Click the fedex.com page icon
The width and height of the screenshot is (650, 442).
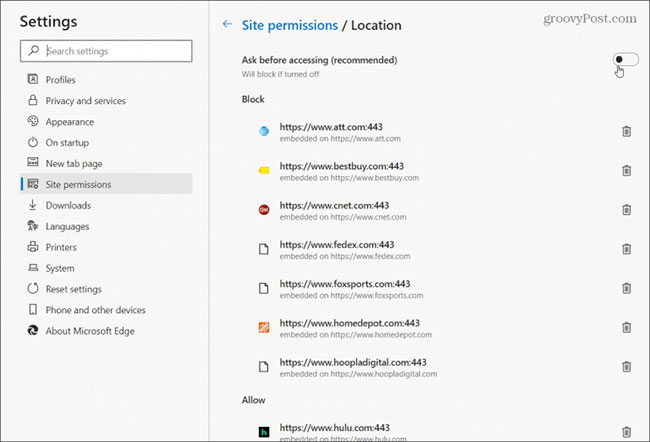(264, 249)
